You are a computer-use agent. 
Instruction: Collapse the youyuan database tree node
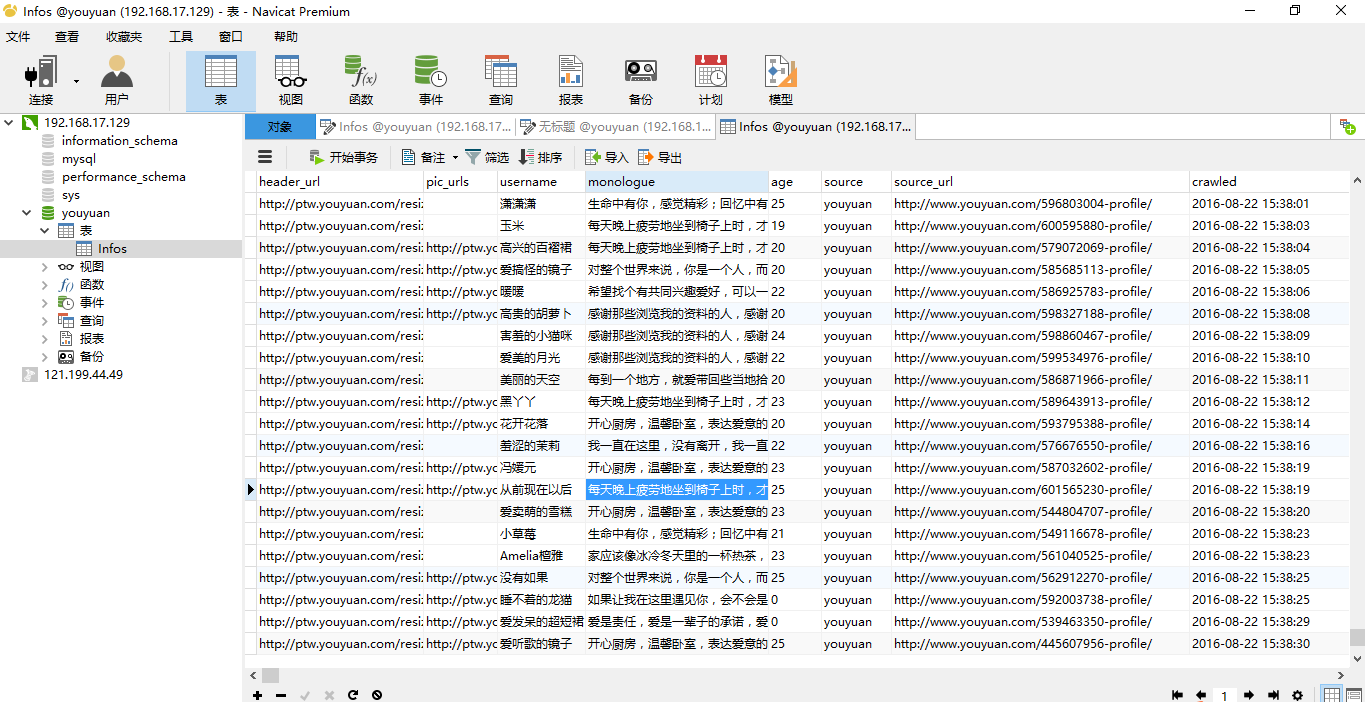(x=26, y=213)
